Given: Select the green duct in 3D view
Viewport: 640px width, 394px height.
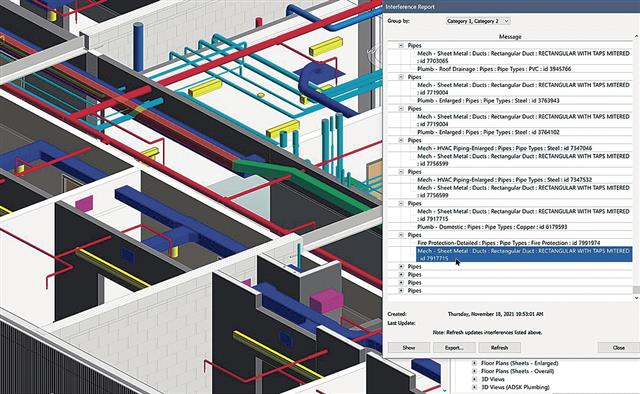Looking at the screenshot, I should pos(302,180).
